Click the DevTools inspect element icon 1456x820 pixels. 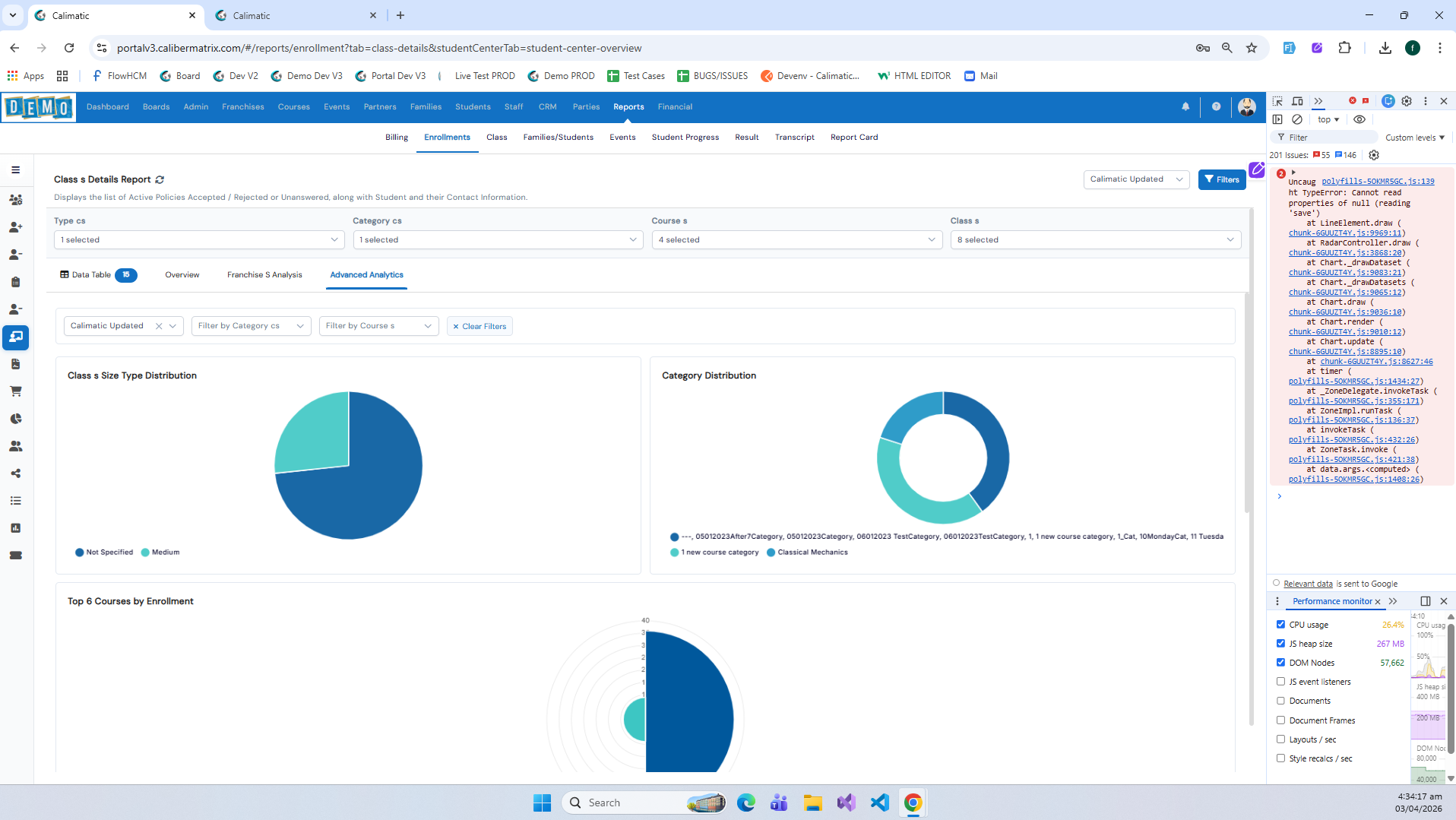[x=1277, y=101]
